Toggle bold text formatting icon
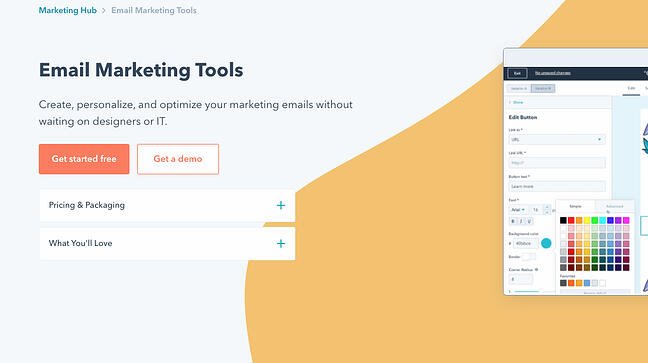The image size is (648, 363). [513, 221]
